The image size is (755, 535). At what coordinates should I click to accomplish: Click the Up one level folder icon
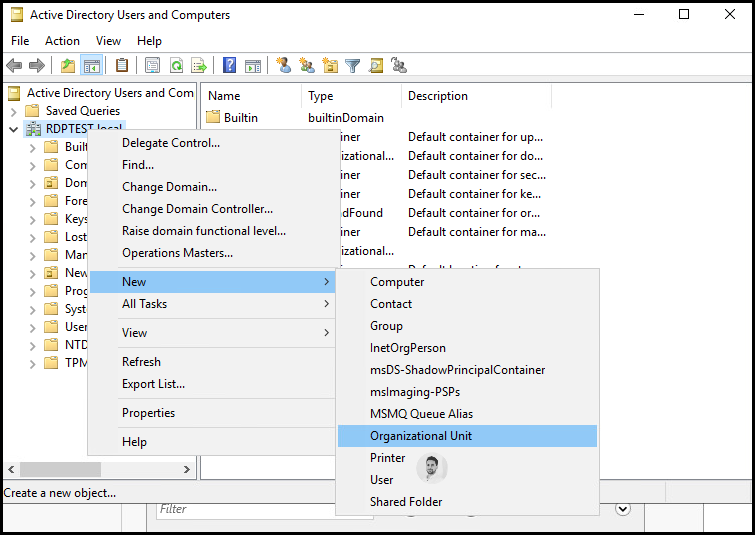(68, 65)
